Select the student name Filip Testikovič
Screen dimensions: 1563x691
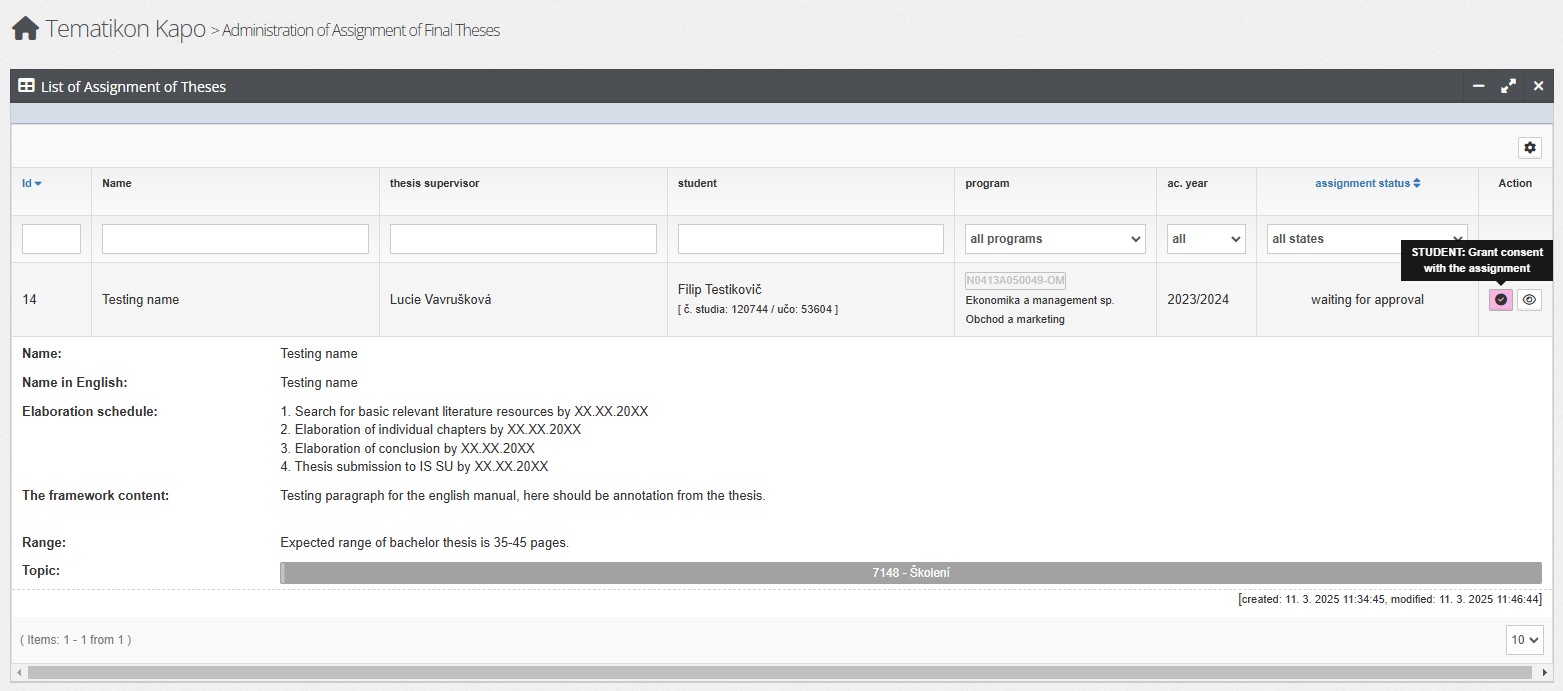720,289
